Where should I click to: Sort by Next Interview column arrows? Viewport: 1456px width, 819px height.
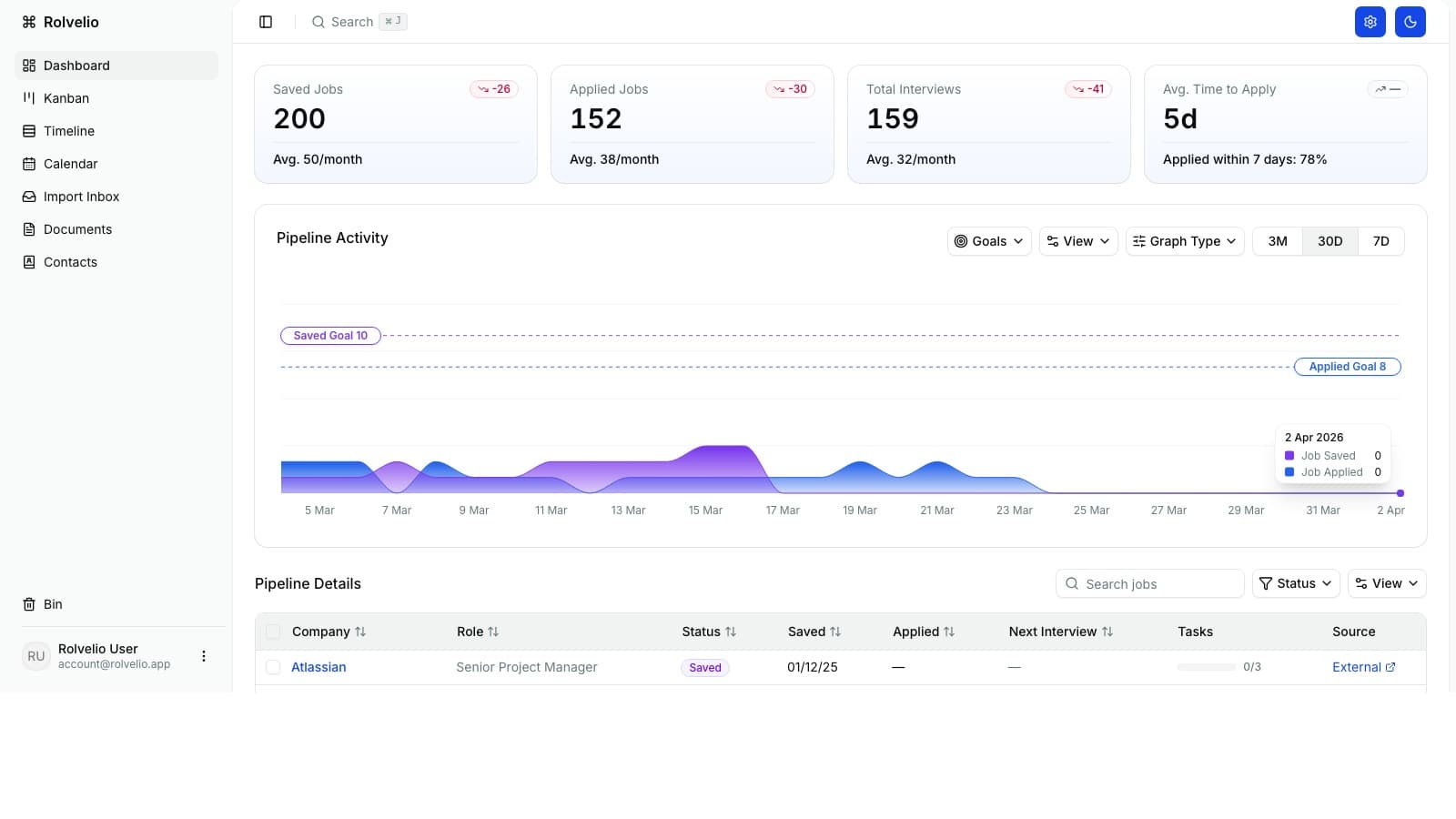point(1107,632)
